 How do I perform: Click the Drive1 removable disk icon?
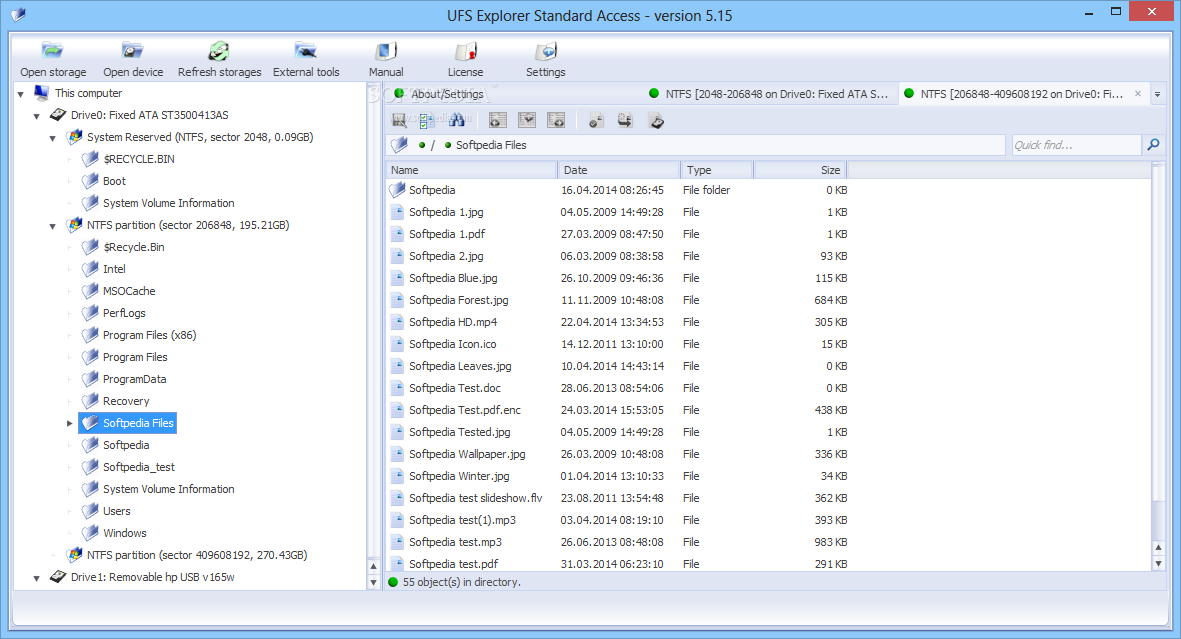tap(58, 576)
